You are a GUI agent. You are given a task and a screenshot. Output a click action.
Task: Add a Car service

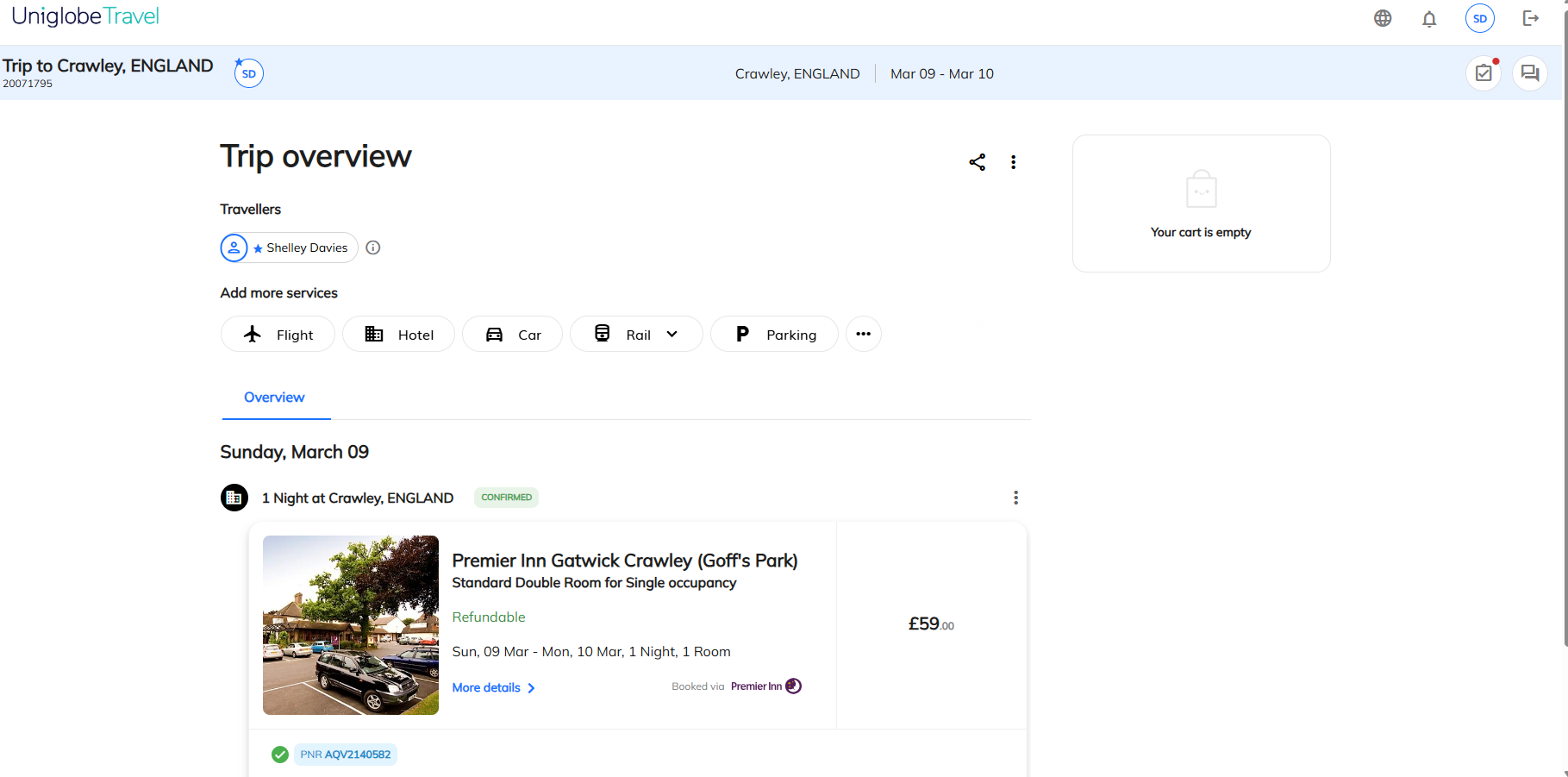pyautogui.click(x=512, y=335)
